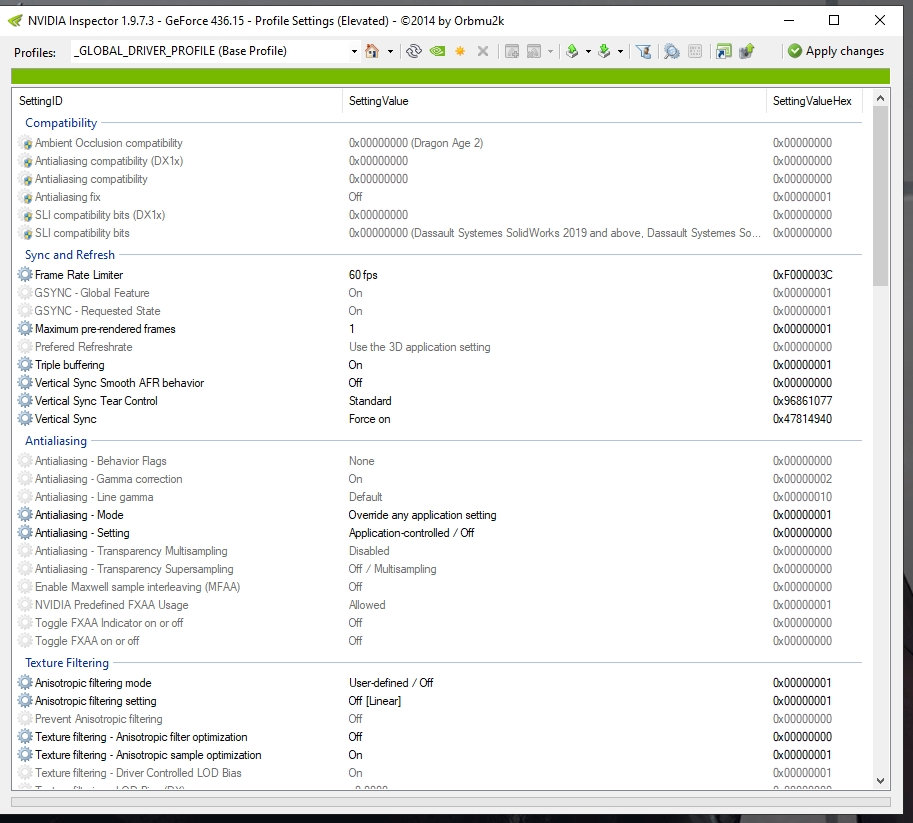
Task: Select Enable Maxwell sample interleaving (MFAA)
Action: coord(137,587)
